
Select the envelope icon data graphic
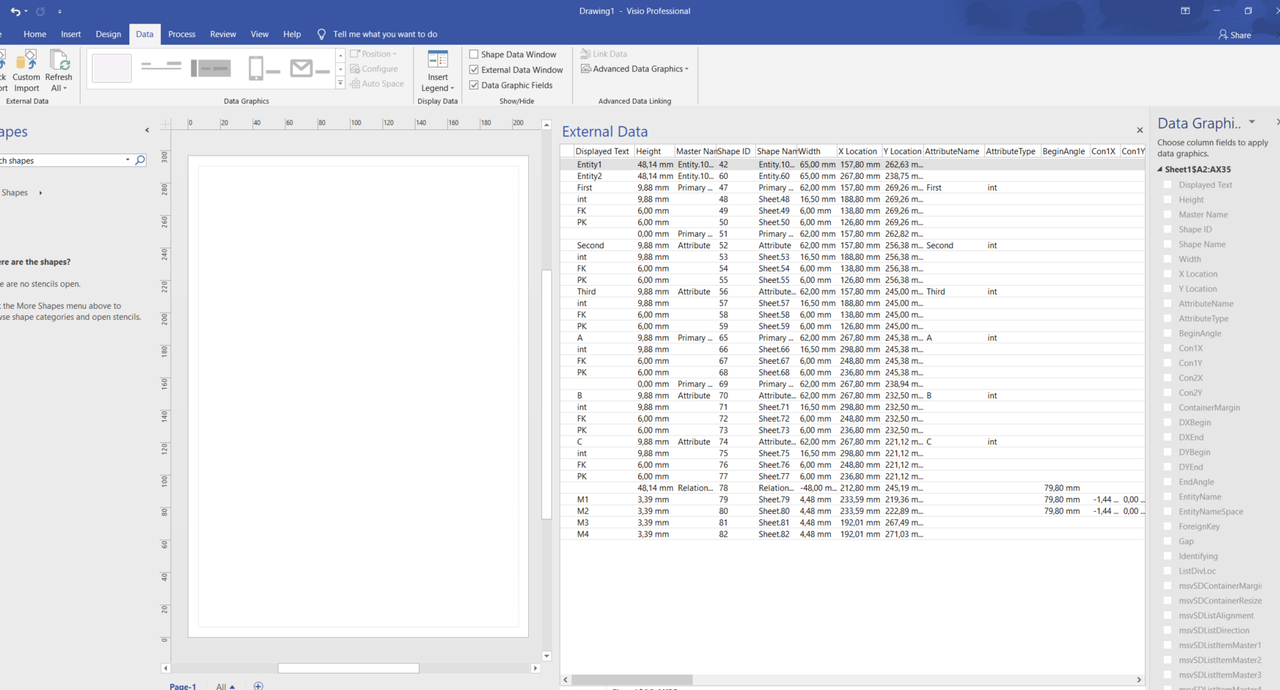[310, 68]
